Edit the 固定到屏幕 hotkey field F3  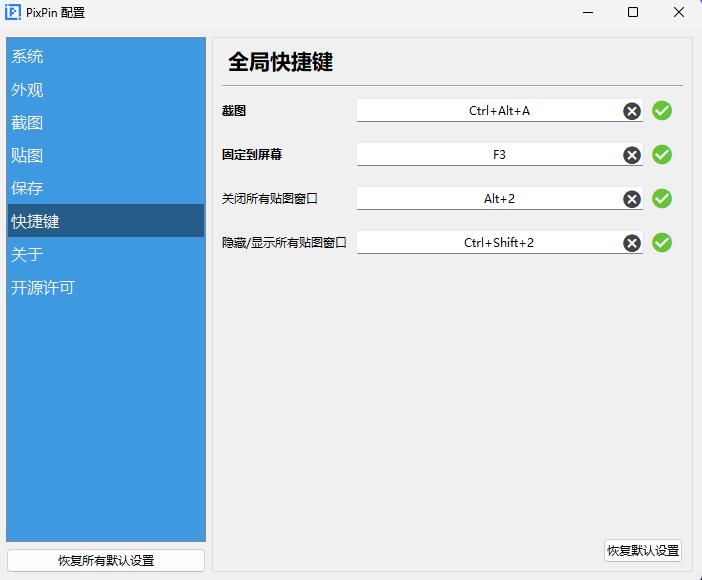pyautogui.click(x=500, y=155)
